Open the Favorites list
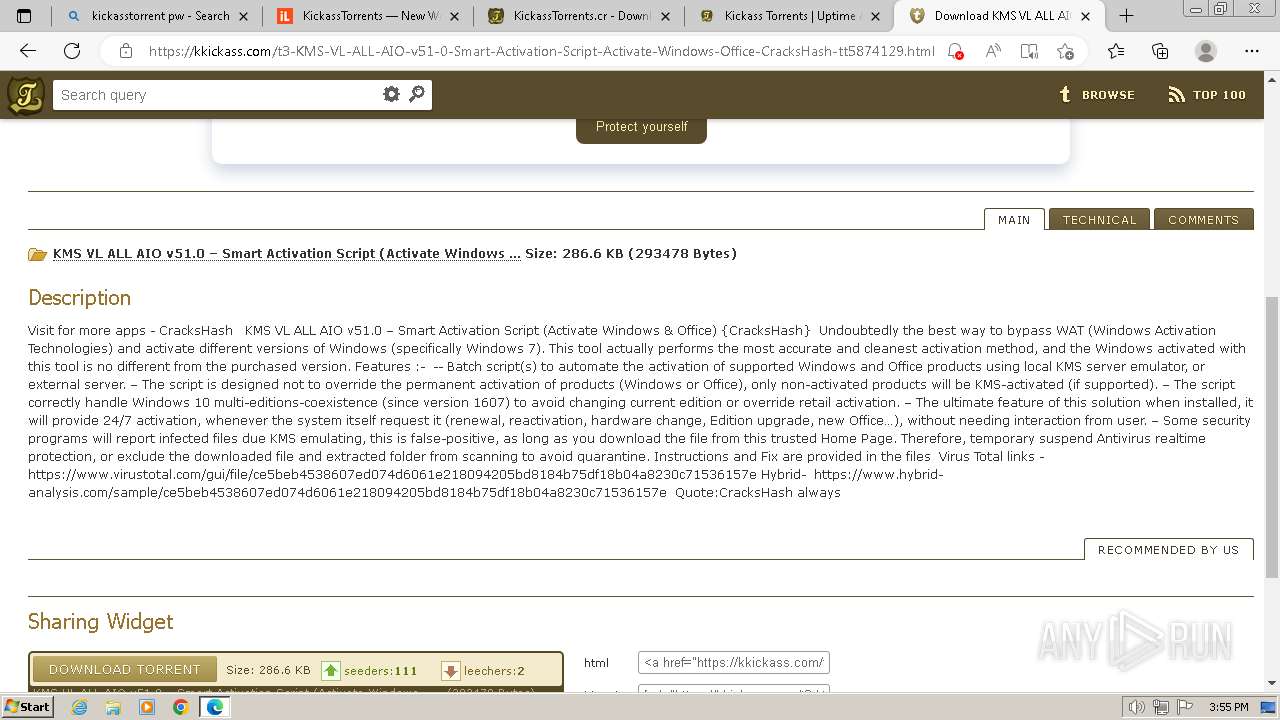Viewport: 1280px width, 720px height. 1116,51
